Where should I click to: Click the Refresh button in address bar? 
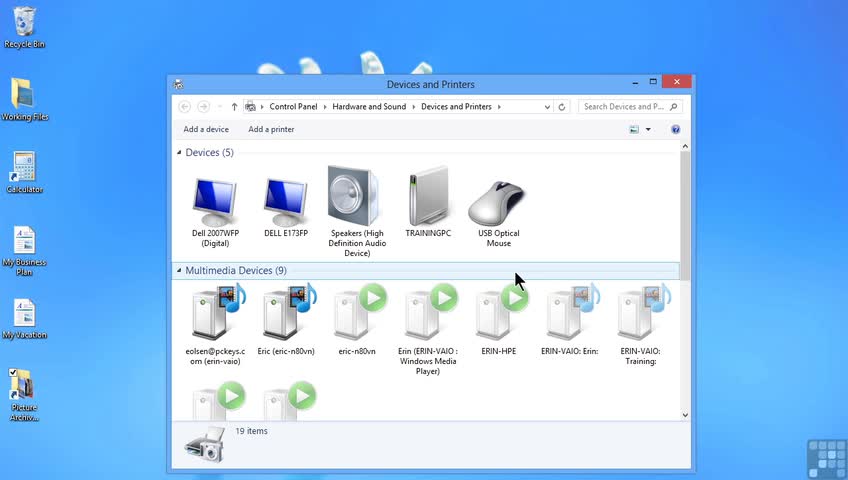561,107
